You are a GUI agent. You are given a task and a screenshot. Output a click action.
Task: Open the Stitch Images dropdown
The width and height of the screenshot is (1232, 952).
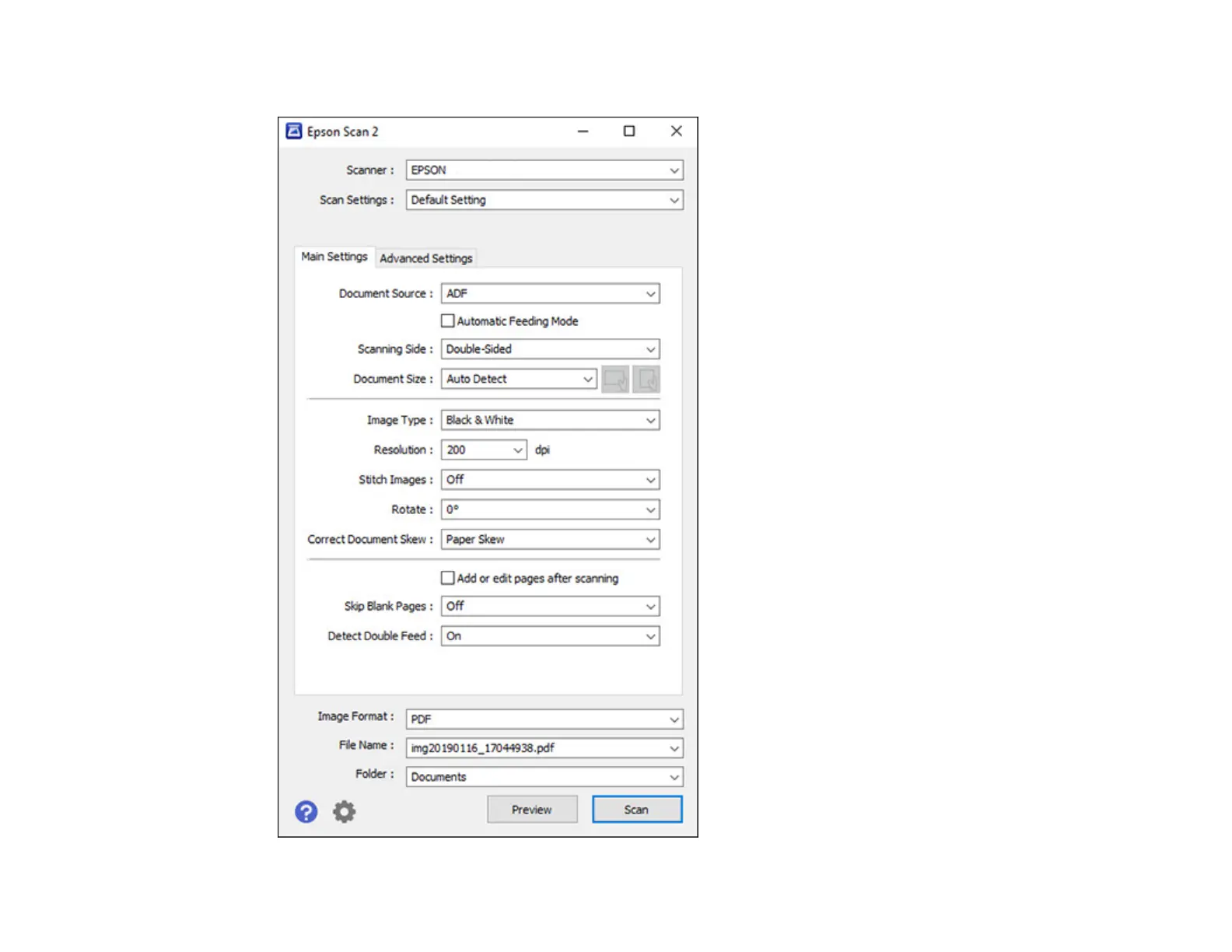[x=551, y=480]
